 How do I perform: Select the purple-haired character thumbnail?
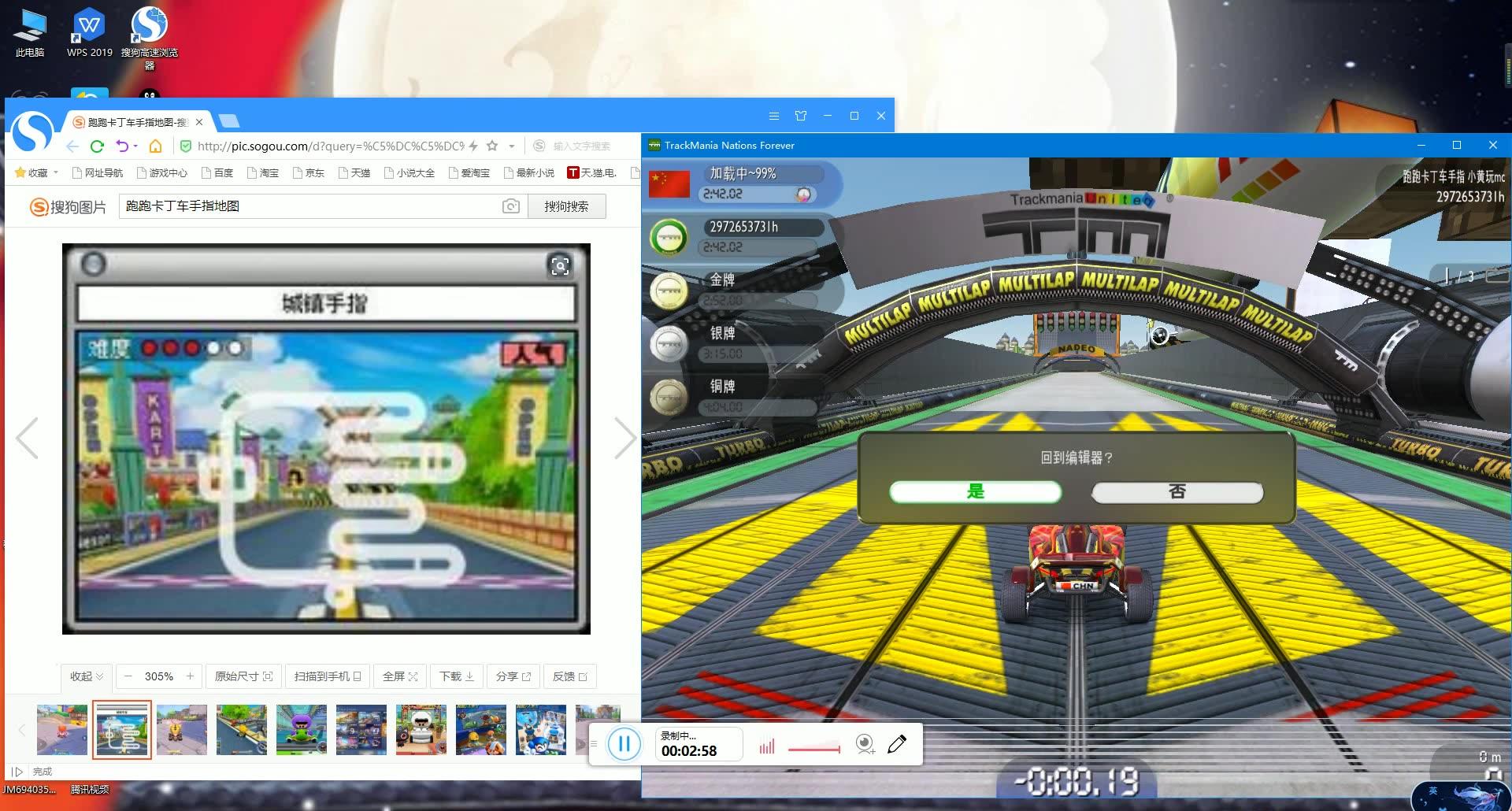[302, 730]
